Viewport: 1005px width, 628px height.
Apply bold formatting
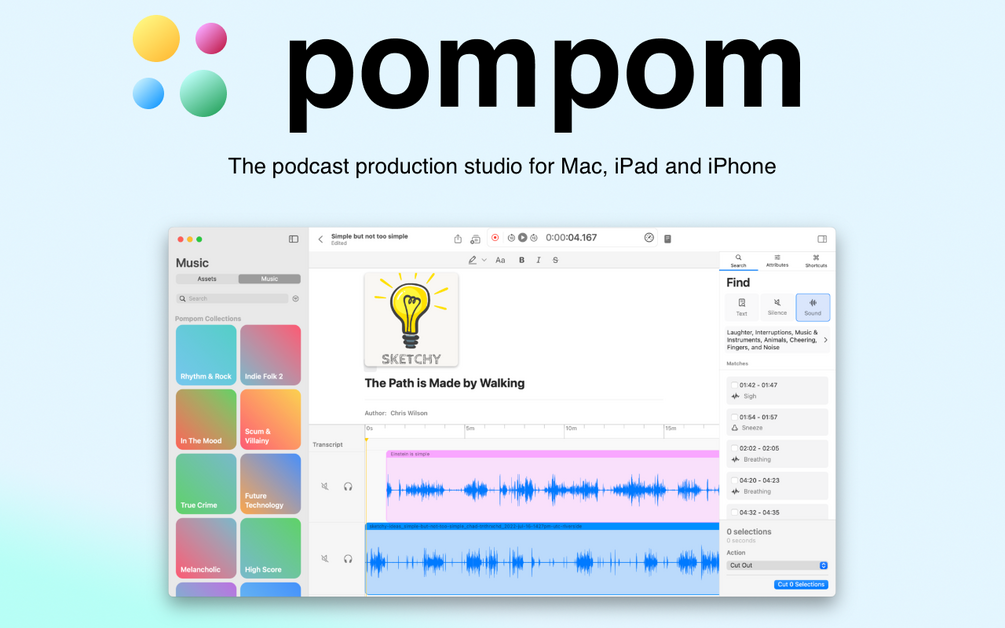click(522, 260)
